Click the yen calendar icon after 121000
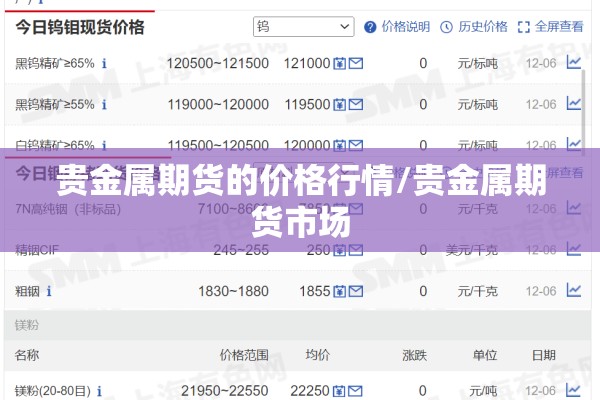Screen dimensions: 600x400 point(339,63)
